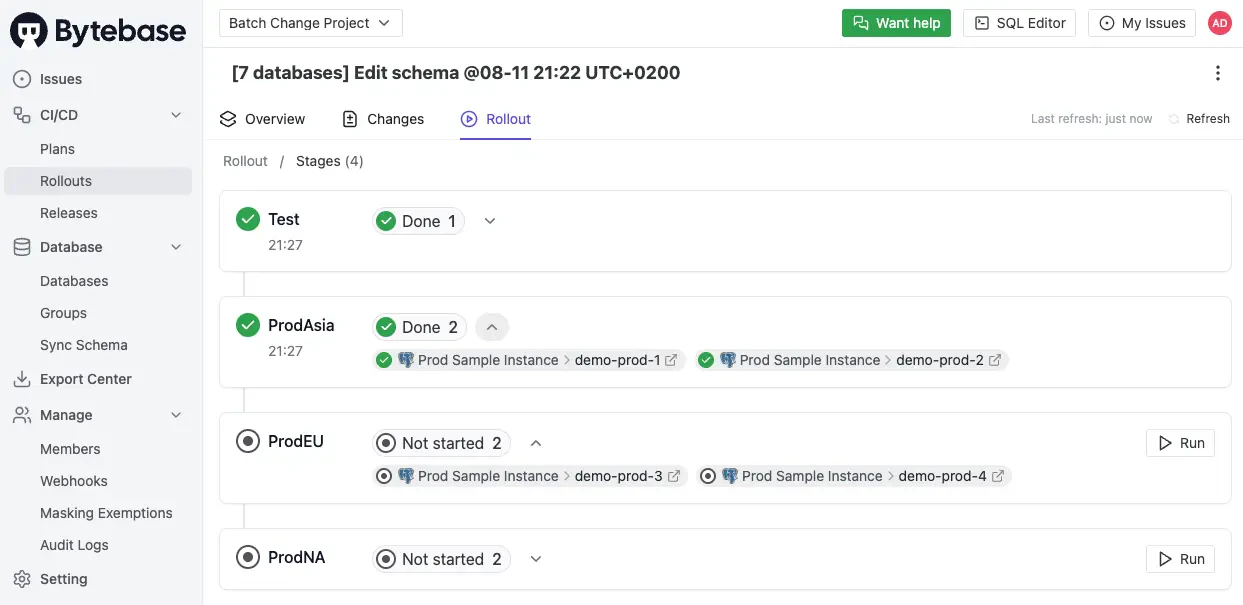Image resolution: width=1243 pixels, height=605 pixels.
Task: Expand the ProdNA stage tasks
Action: click(x=536, y=559)
